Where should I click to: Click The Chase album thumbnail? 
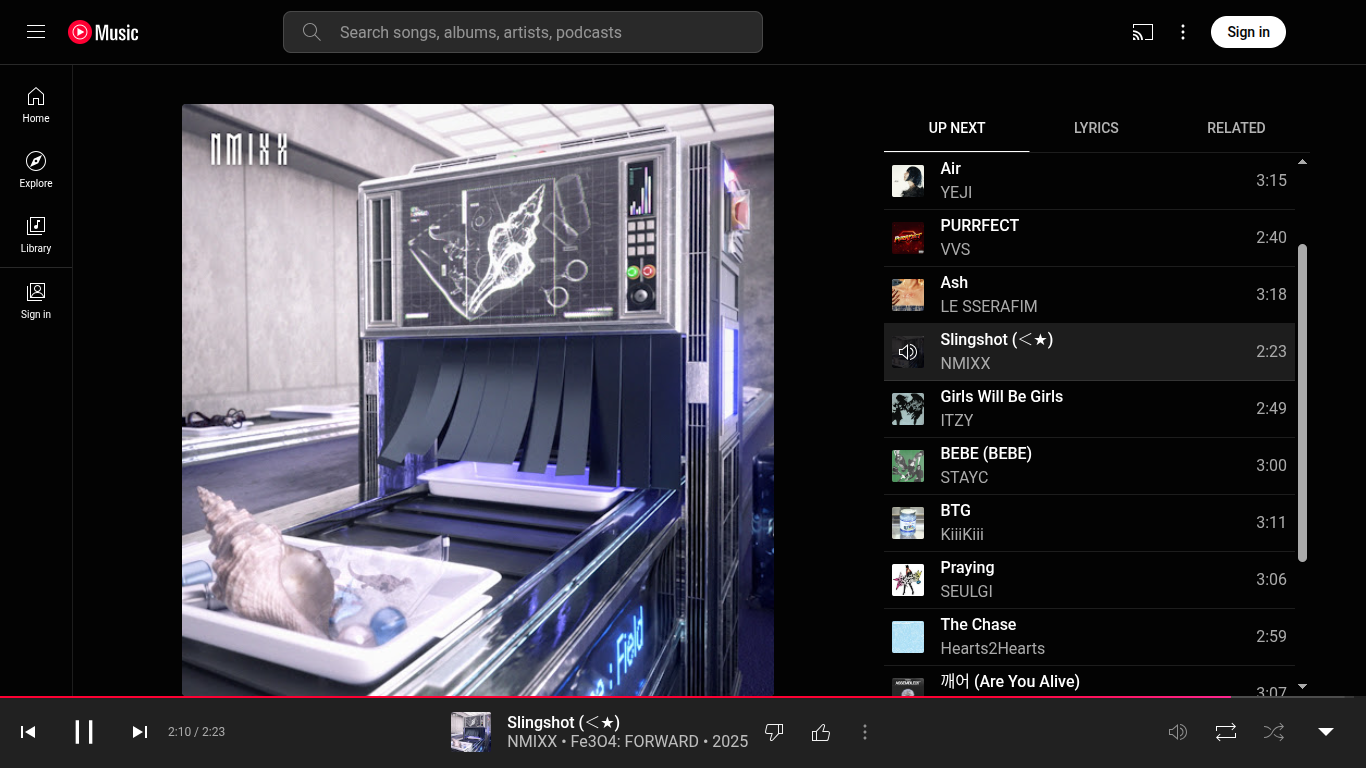coord(908,637)
